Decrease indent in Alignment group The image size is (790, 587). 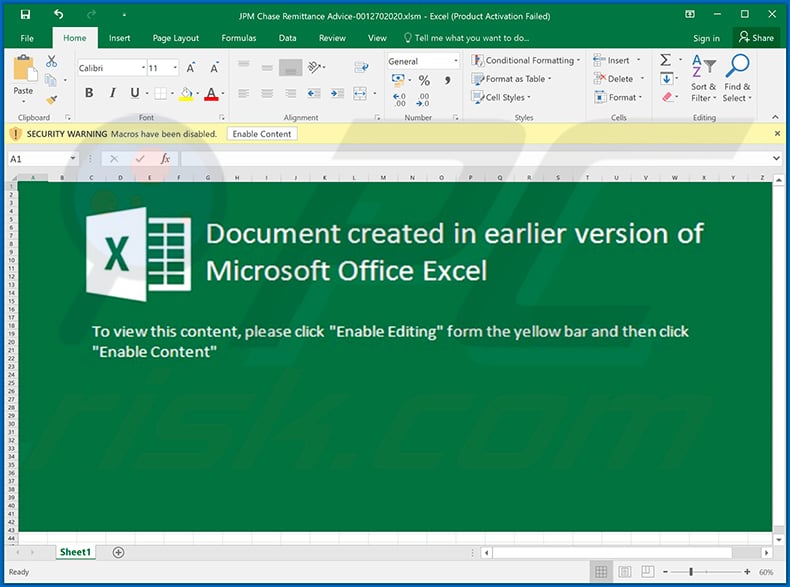[313, 93]
